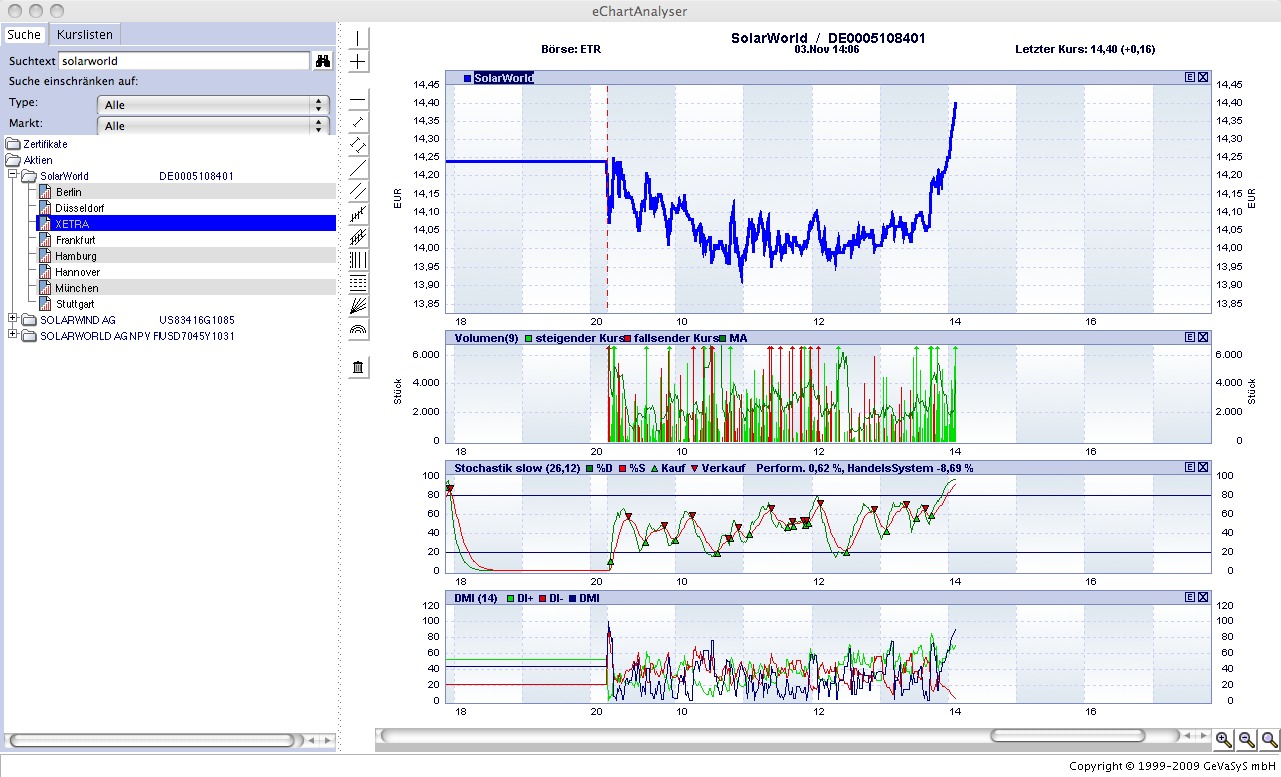The width and height of the screenshot is (1281, 777).
Task: Select the Stuttgart exchange entry
Action: coord(186,303)
